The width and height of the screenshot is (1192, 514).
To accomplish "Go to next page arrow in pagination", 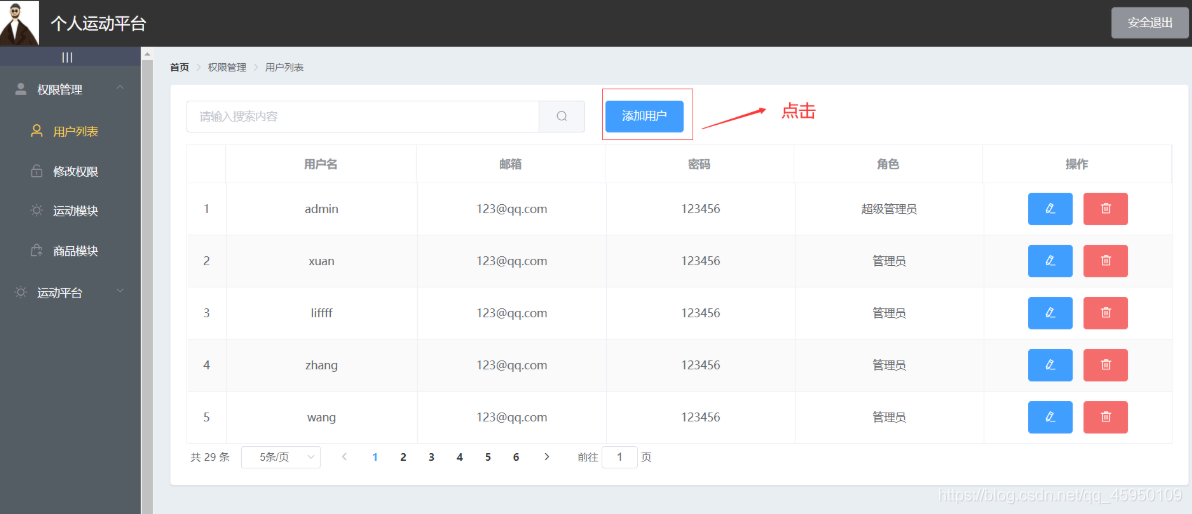I will point(546,457).
